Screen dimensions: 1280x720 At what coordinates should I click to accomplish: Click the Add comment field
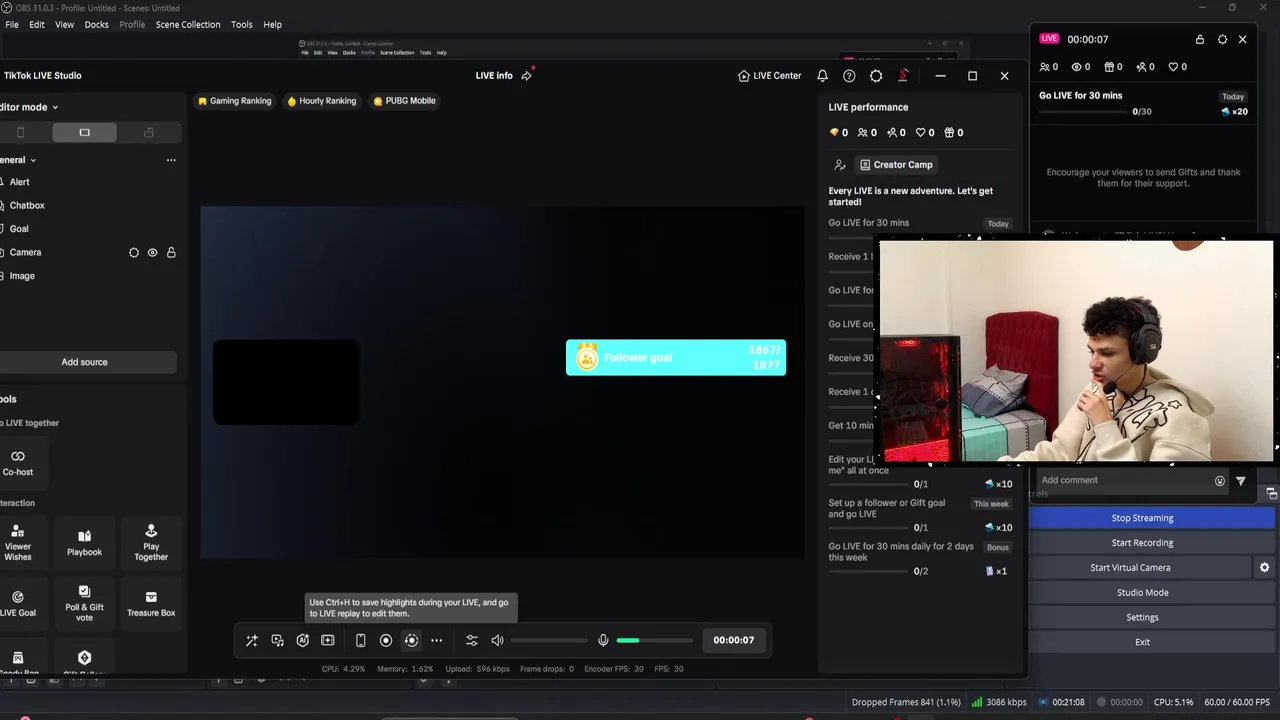1123,480
